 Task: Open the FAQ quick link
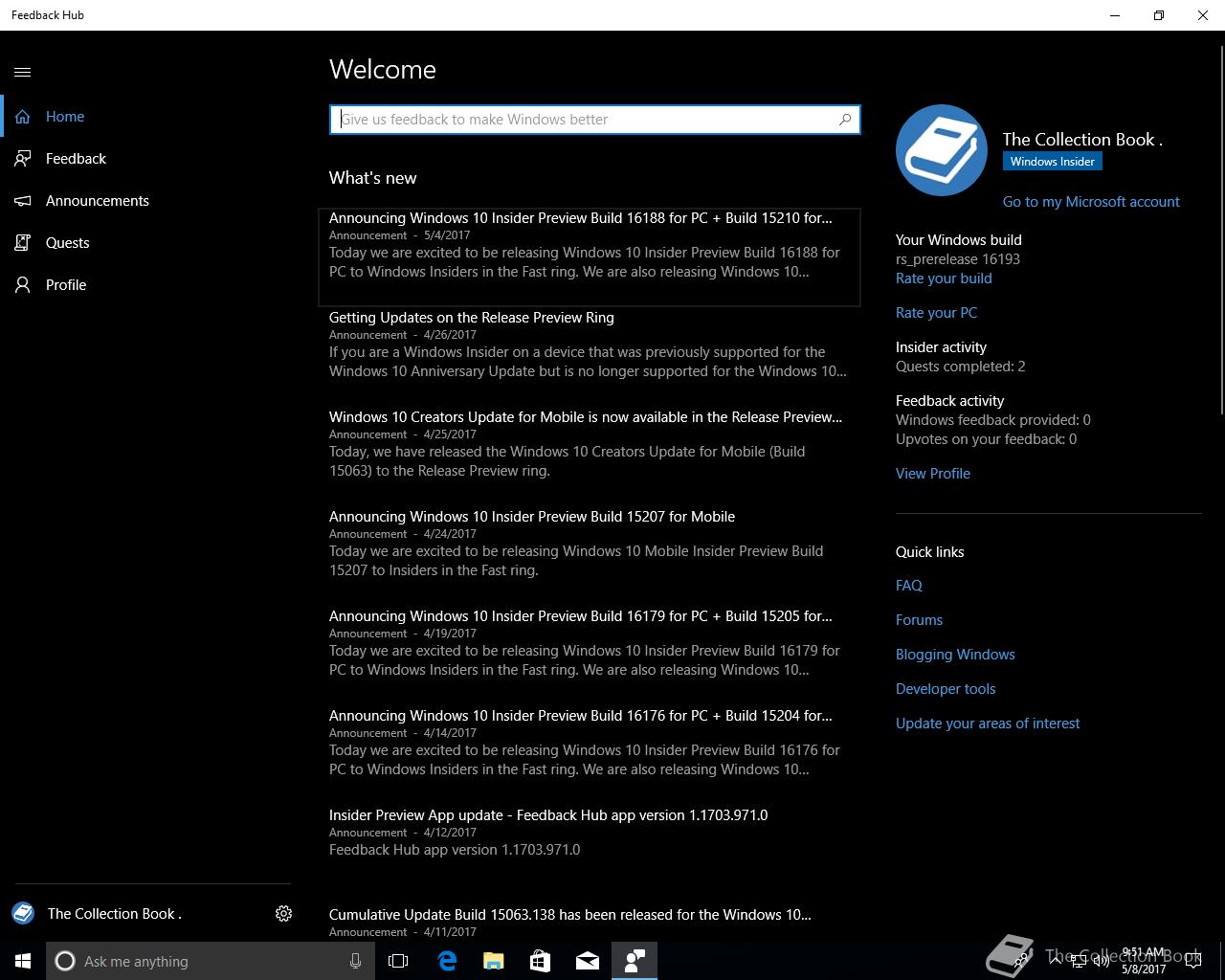coord(909,586)
